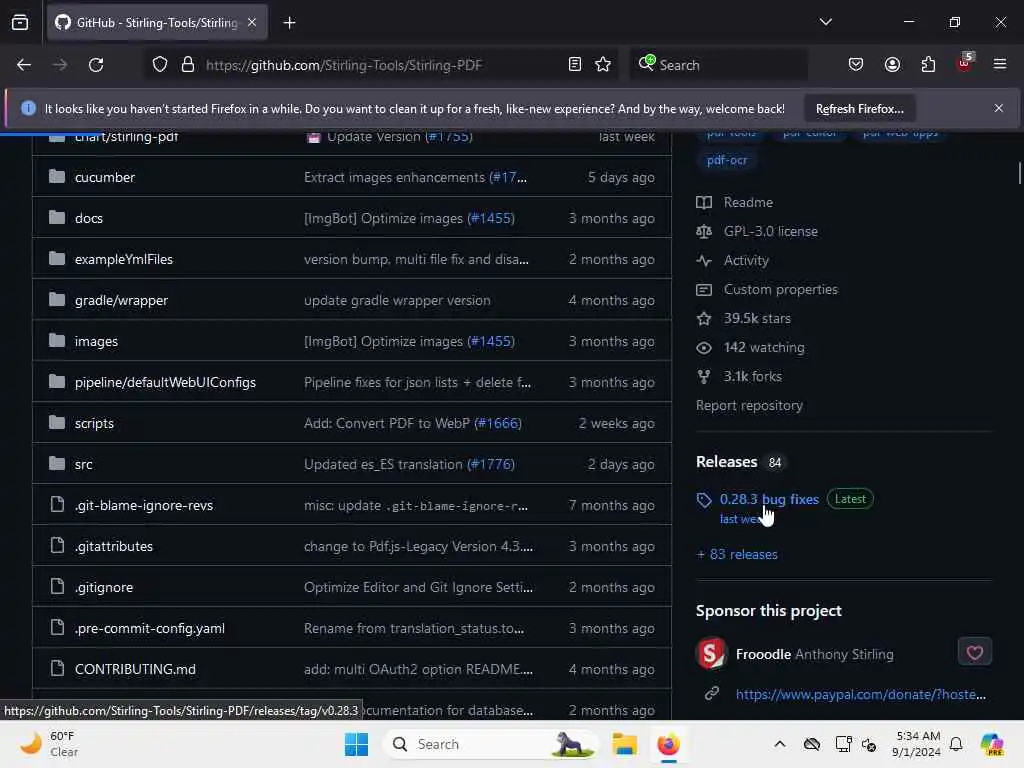Open the .gitignore file
Screen dimensions: 1024x768
tap(104, 587)
